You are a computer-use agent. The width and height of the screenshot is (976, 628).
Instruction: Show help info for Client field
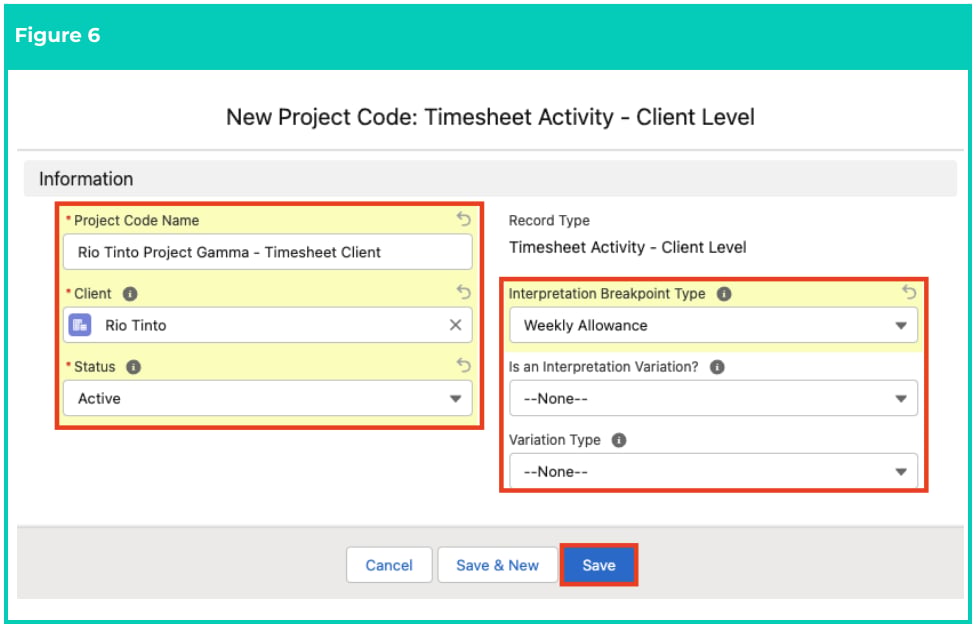pyautogui.click(x=129, y=294)
